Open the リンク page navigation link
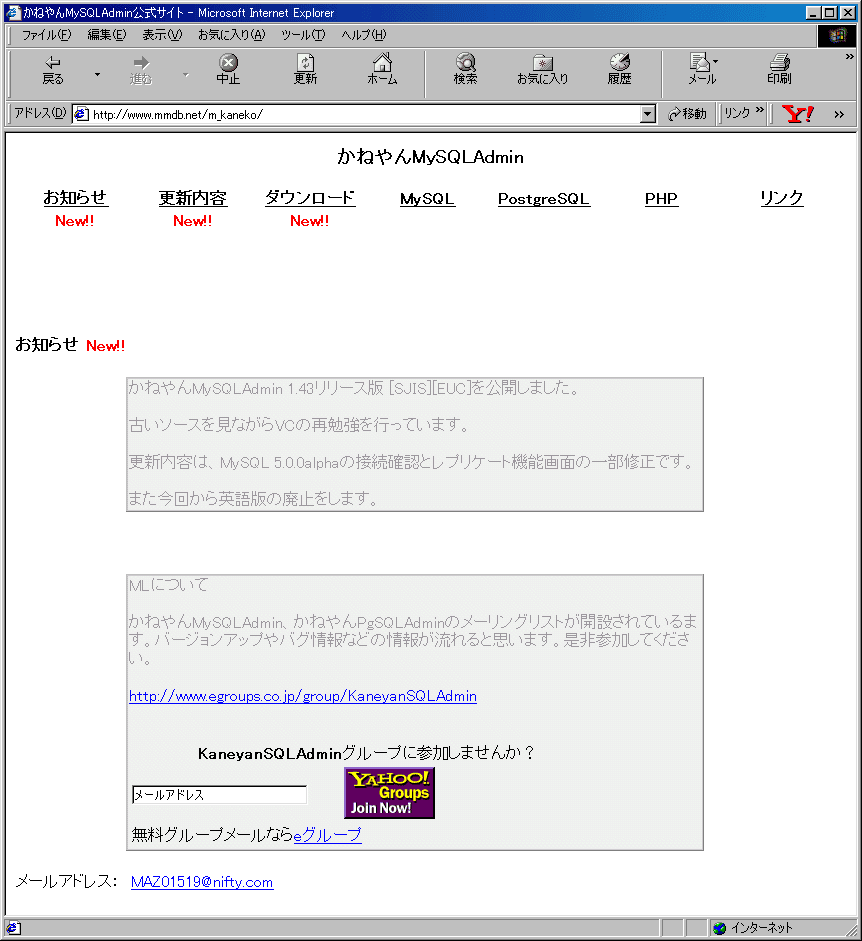 (782, 197)
